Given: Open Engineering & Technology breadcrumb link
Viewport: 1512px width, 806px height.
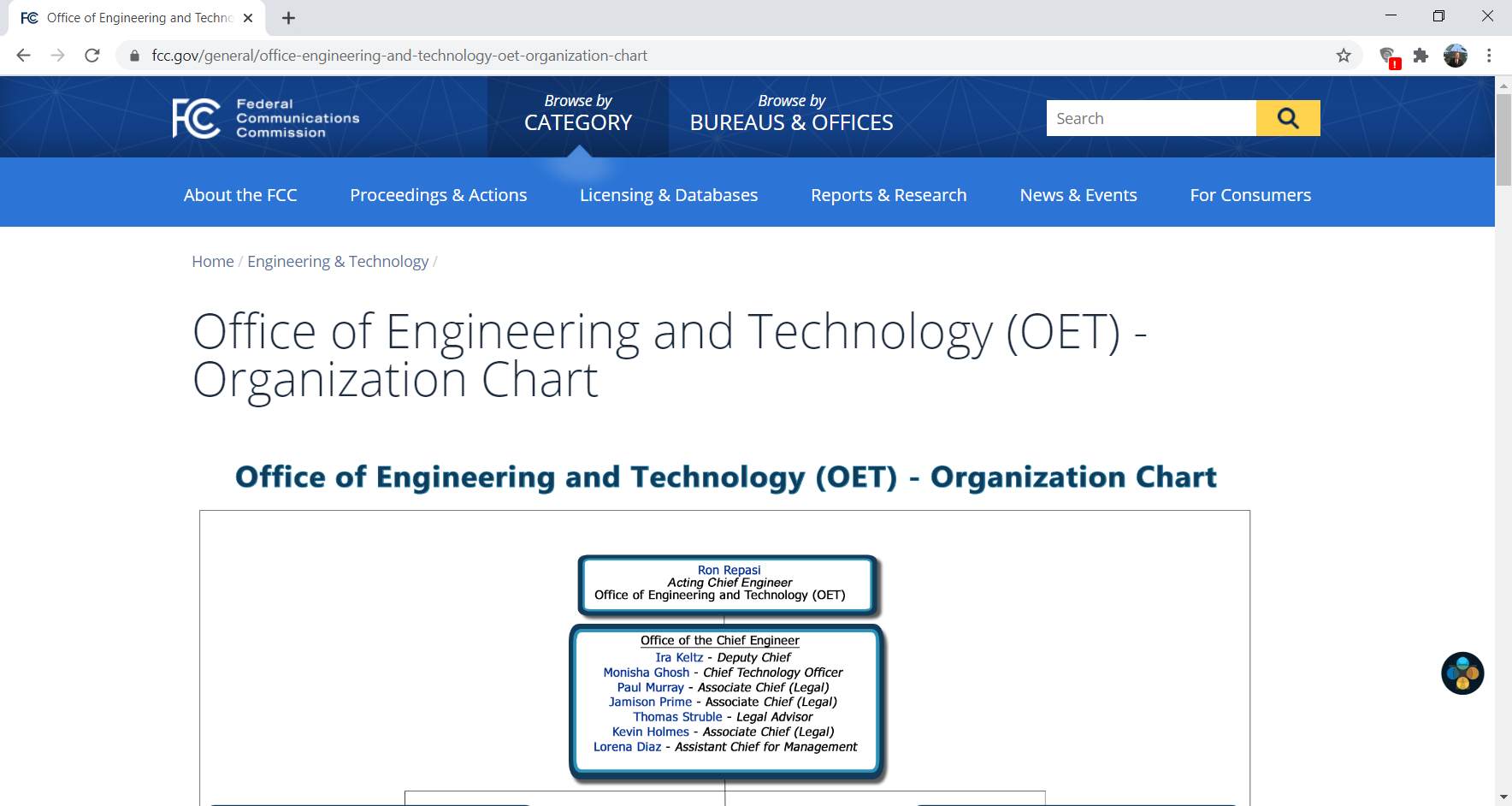Looking at the screenshot, I should point(338,262).
